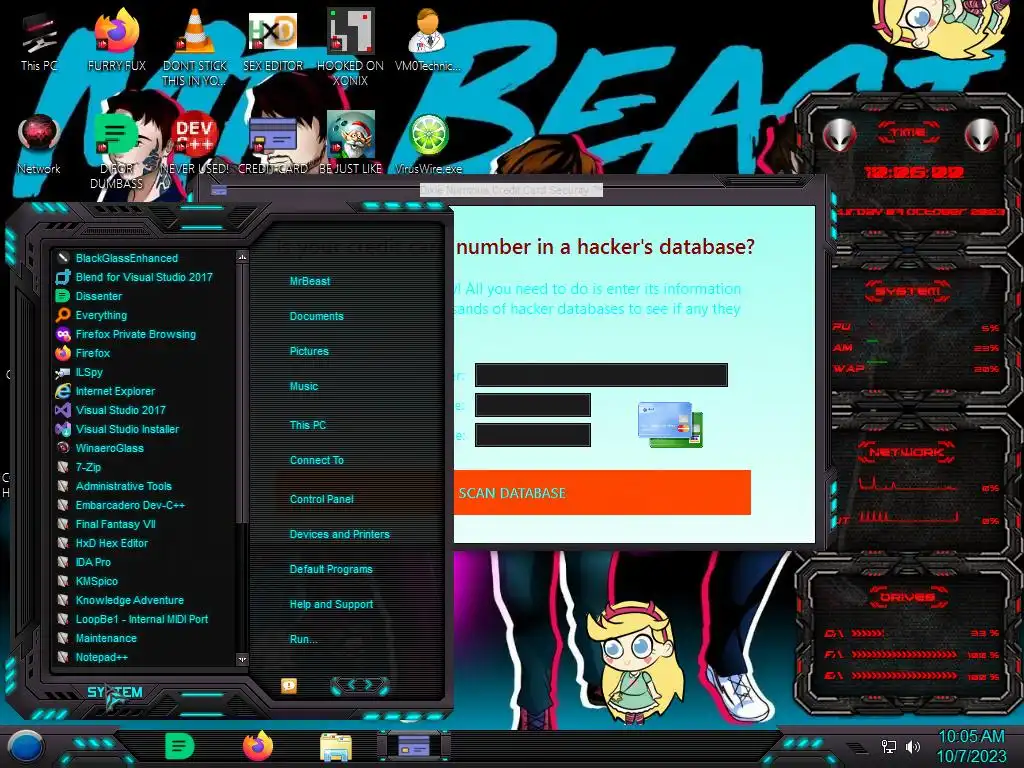Open File Explorer on the taskbar
Viewport: 1024px width, 768px height.
(x=336, y=746)
